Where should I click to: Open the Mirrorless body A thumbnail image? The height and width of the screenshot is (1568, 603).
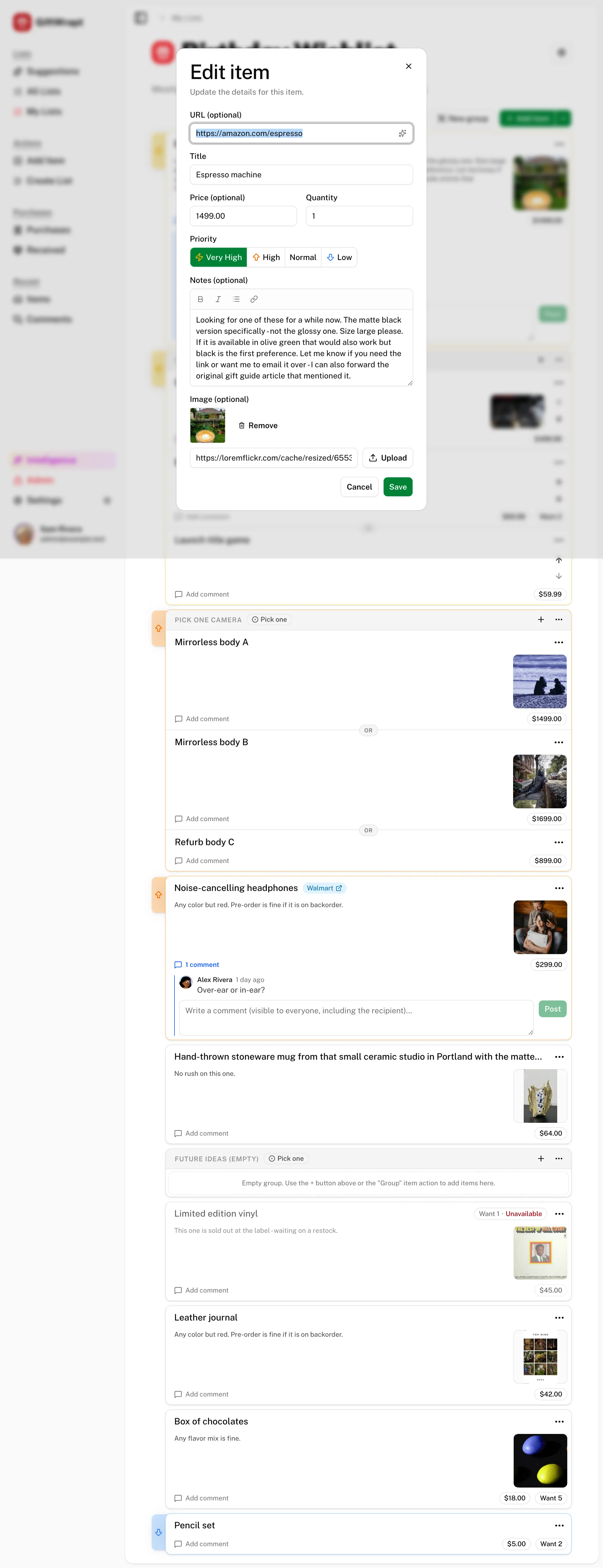pos(540,682)
